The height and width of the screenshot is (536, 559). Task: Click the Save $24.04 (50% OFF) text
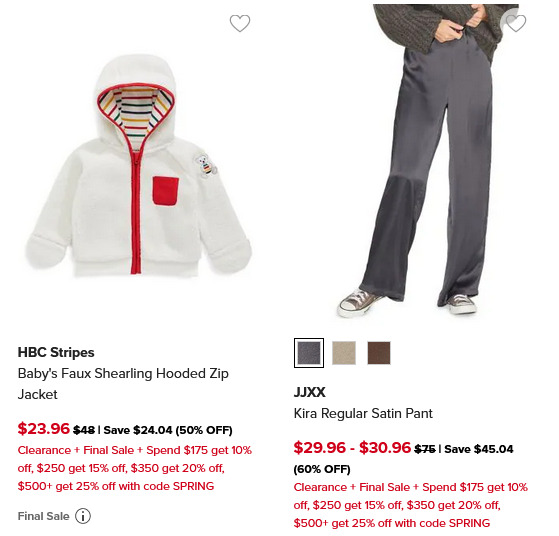coord(168,430)
